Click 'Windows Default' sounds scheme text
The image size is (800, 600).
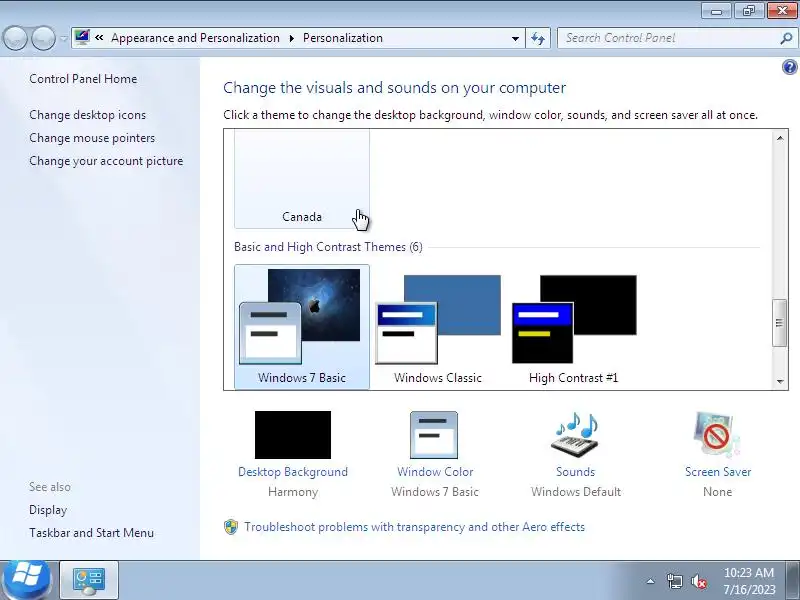[576, 492]
